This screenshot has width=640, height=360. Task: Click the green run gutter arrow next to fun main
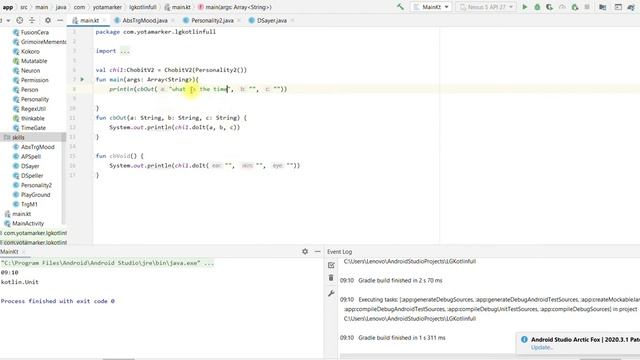82,80
